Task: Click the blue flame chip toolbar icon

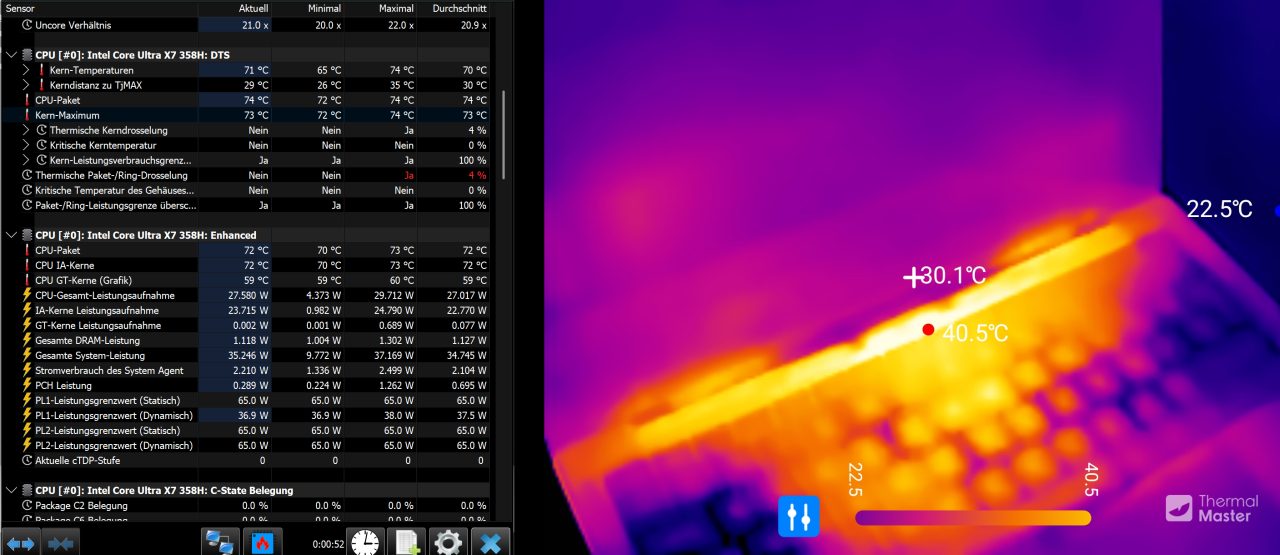Action: (x=263, y=541)
